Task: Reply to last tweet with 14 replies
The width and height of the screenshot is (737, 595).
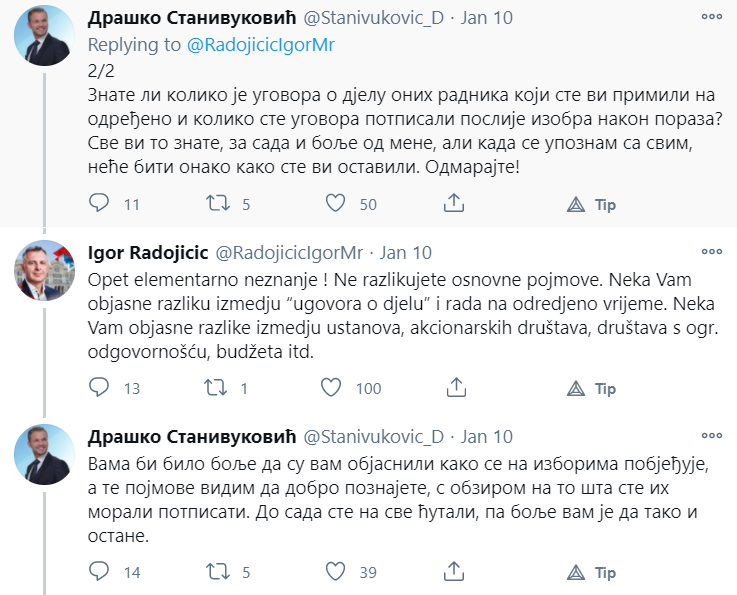Action: point(99,572)
